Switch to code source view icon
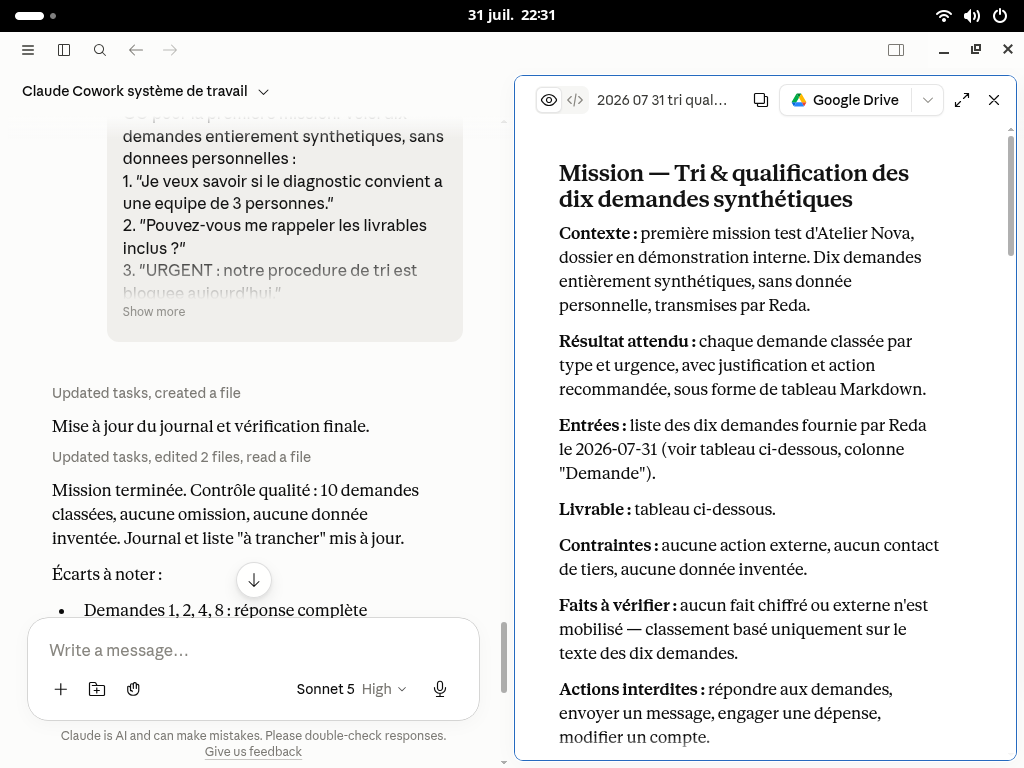 pos(575,100)
